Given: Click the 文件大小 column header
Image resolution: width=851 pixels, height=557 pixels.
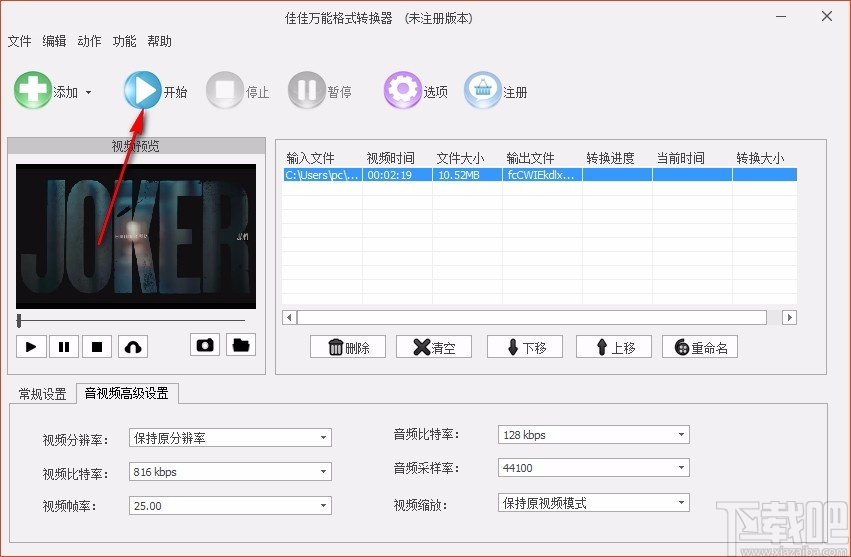Looking at the screenshot, I should pos(461,159).
